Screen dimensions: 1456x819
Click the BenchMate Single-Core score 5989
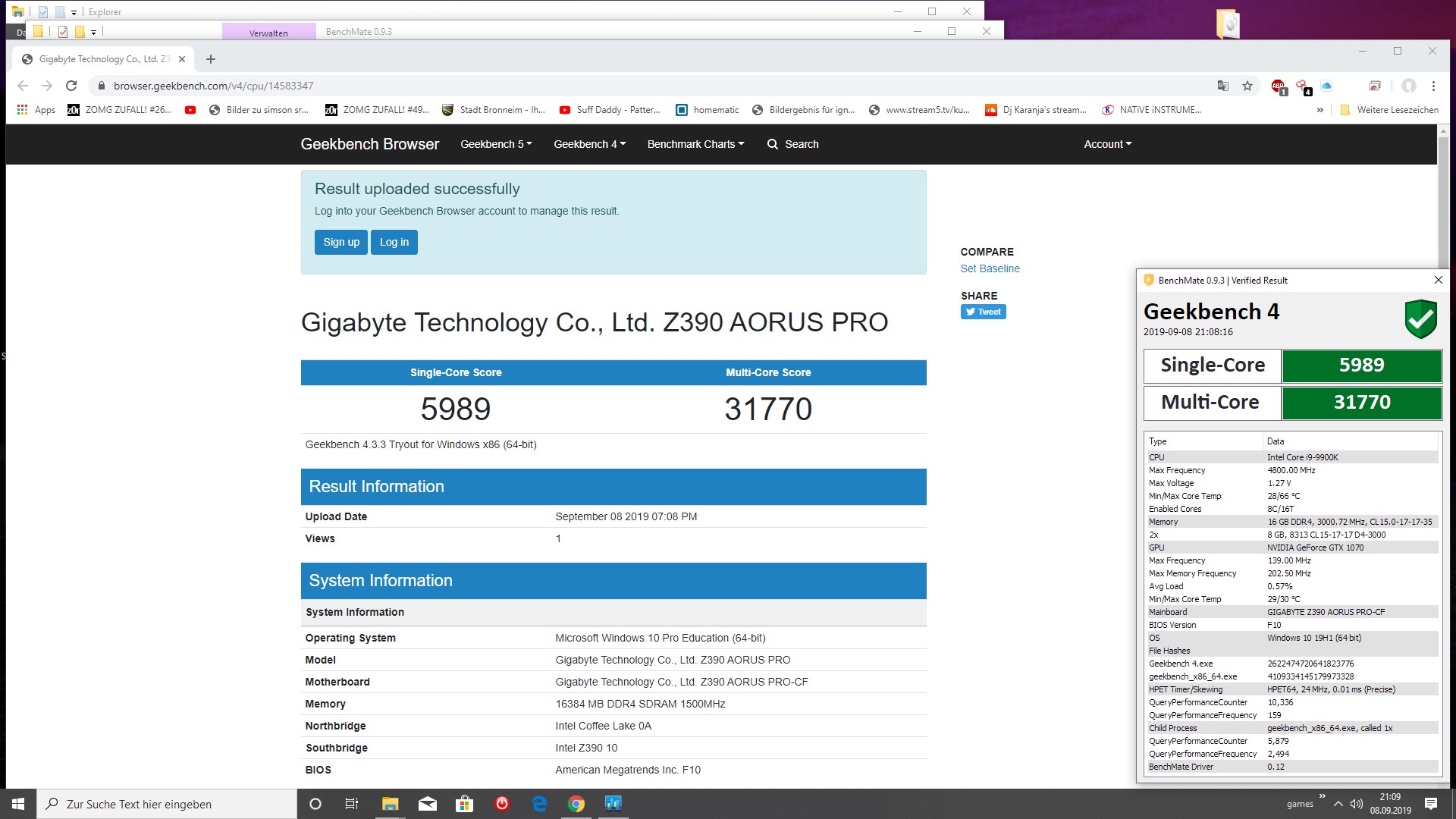[1361, 365]
